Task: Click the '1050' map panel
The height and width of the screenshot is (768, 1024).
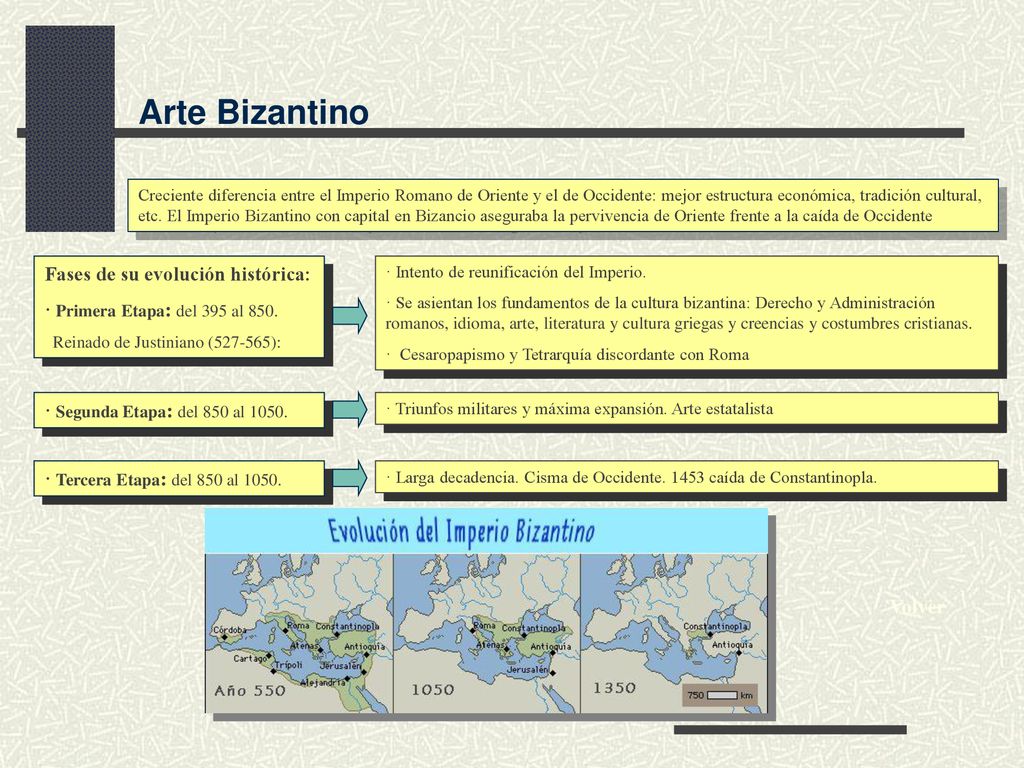Action: pyautogui.click(x=487, y=633)
